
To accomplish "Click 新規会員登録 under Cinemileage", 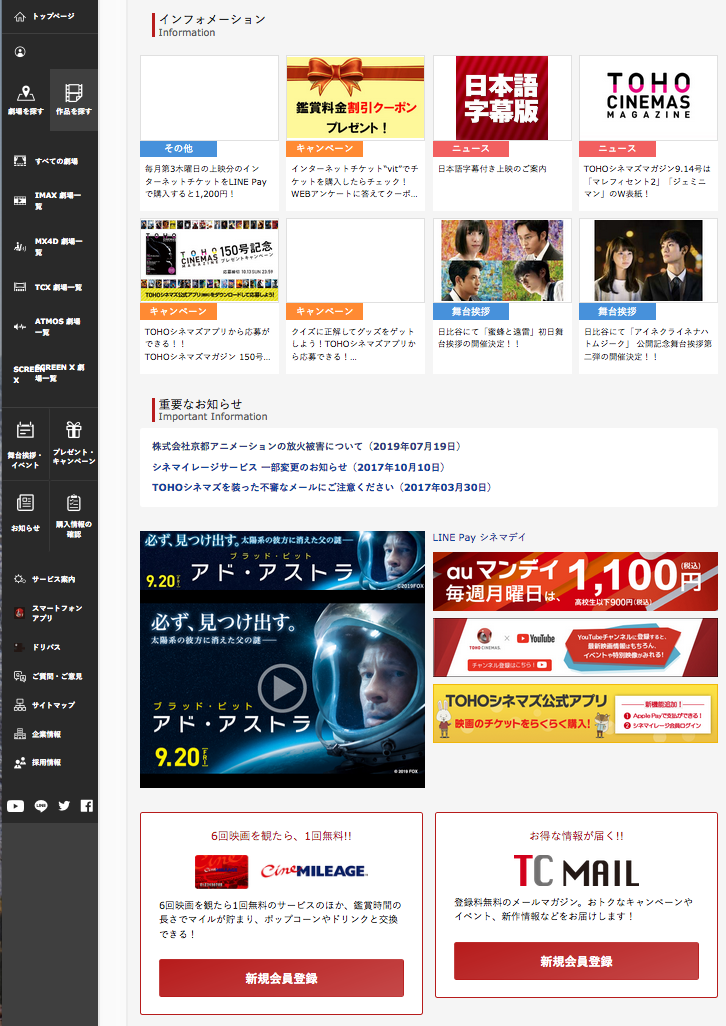I will pyautogui.click(x=281, y=978).
